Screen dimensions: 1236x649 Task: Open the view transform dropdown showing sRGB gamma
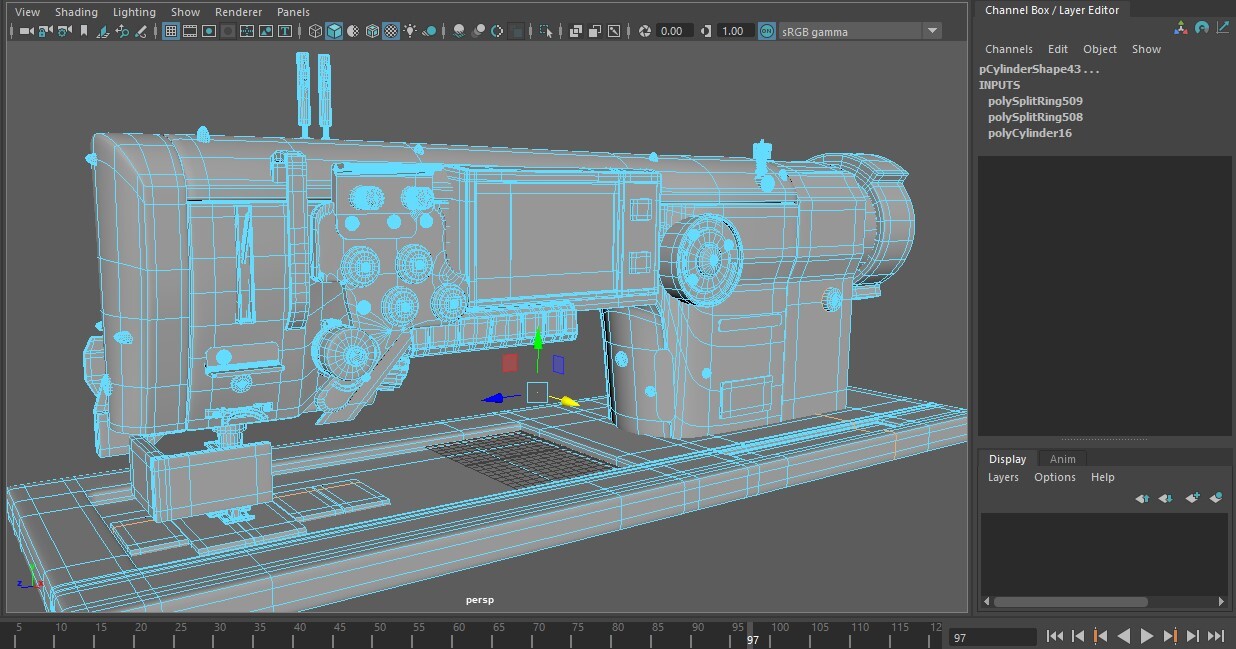pyautogui.click(x=932, y=31)
